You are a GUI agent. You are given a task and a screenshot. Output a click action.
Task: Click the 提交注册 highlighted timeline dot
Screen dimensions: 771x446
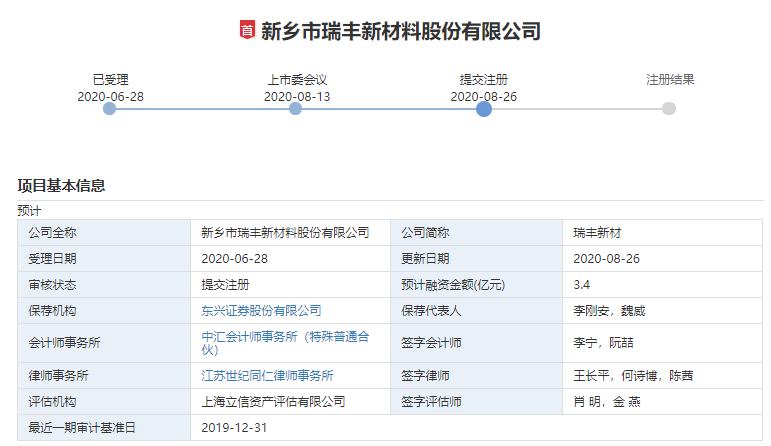pos(484,109)
